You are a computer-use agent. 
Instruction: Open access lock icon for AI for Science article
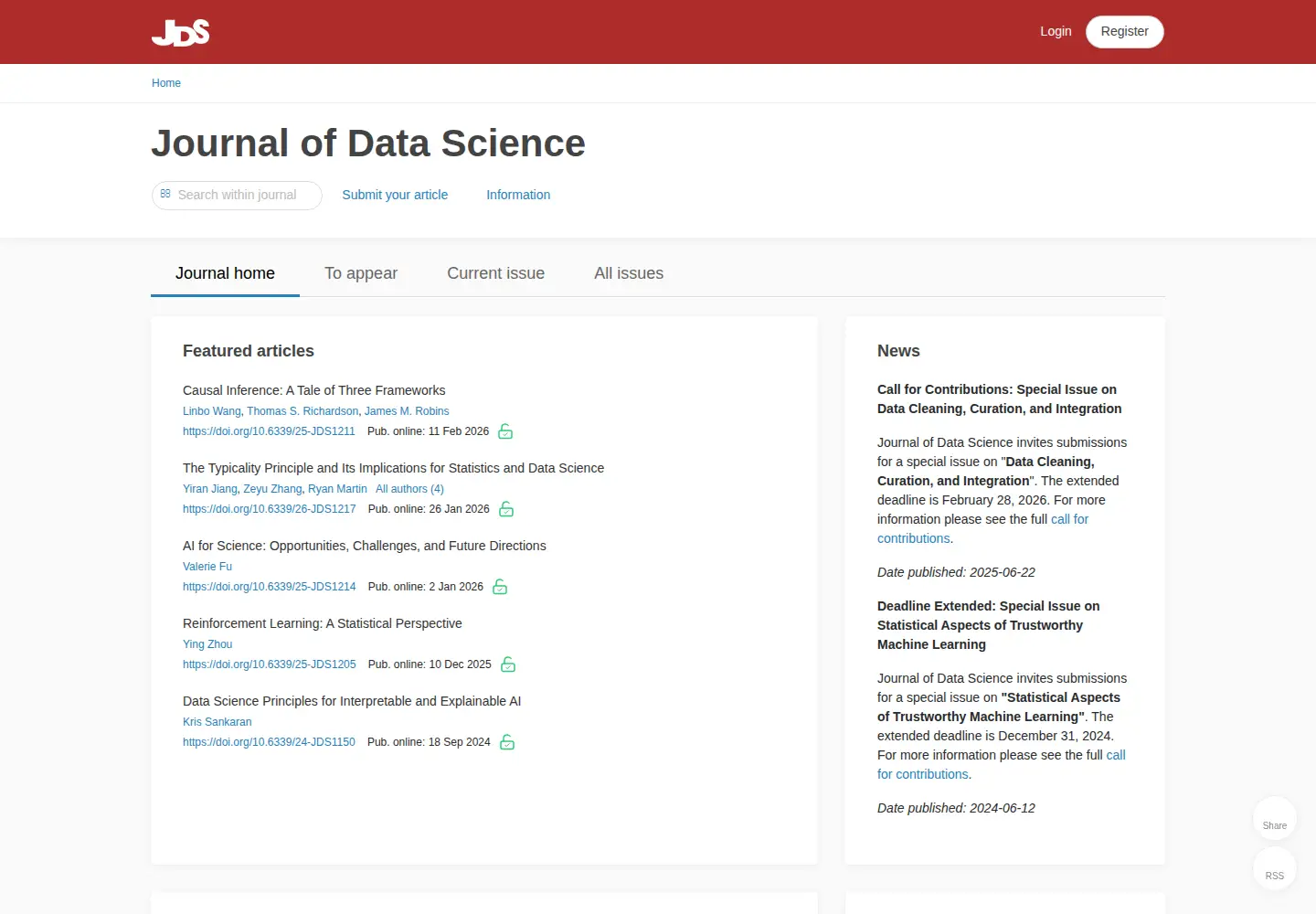point(500,587)
